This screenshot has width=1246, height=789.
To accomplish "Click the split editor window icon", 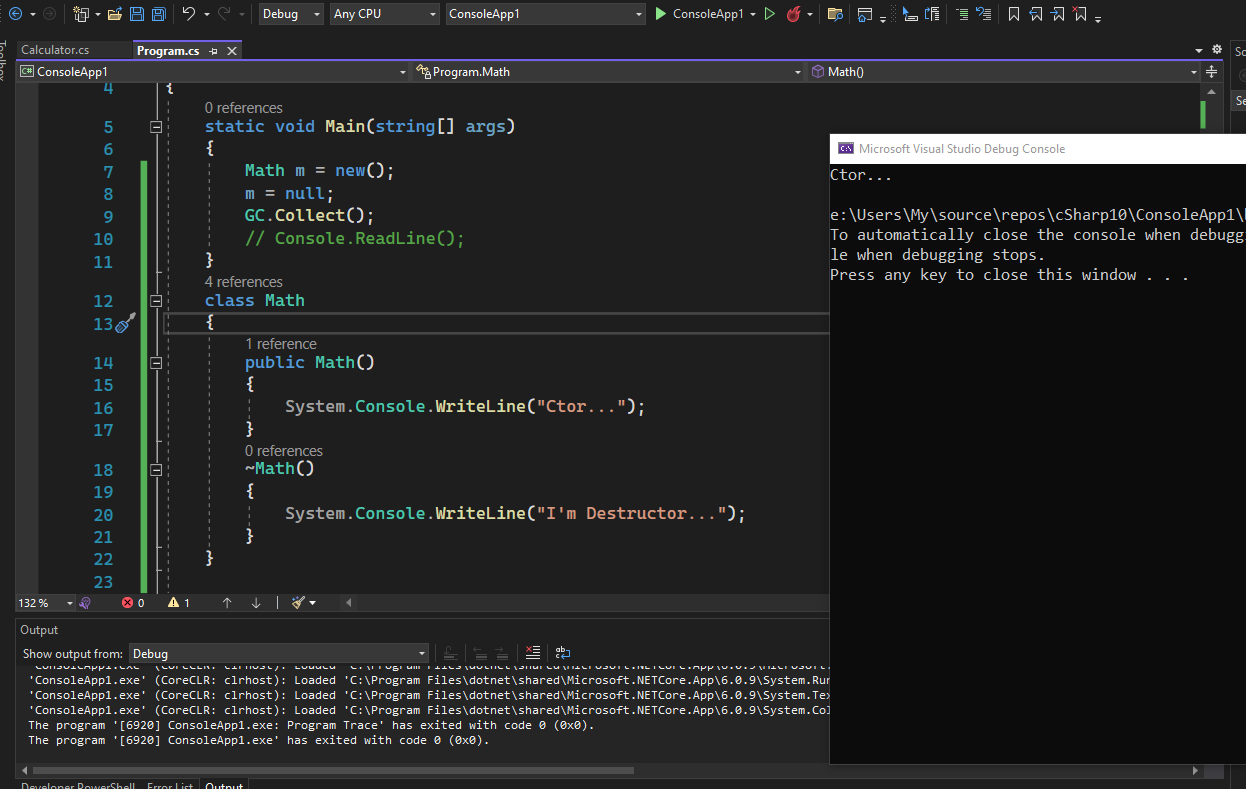I will click(x=1211, y=72).
